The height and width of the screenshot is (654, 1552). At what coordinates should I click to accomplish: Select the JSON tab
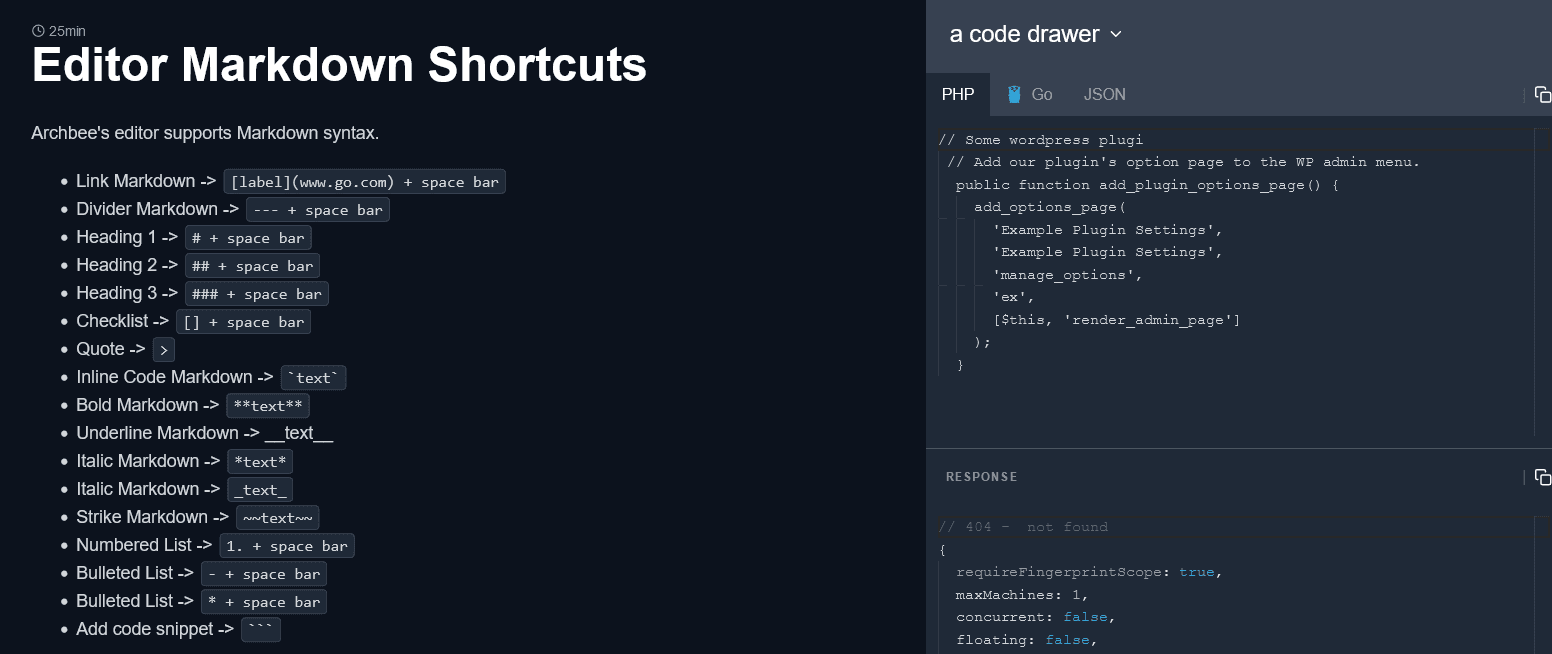1104,94
